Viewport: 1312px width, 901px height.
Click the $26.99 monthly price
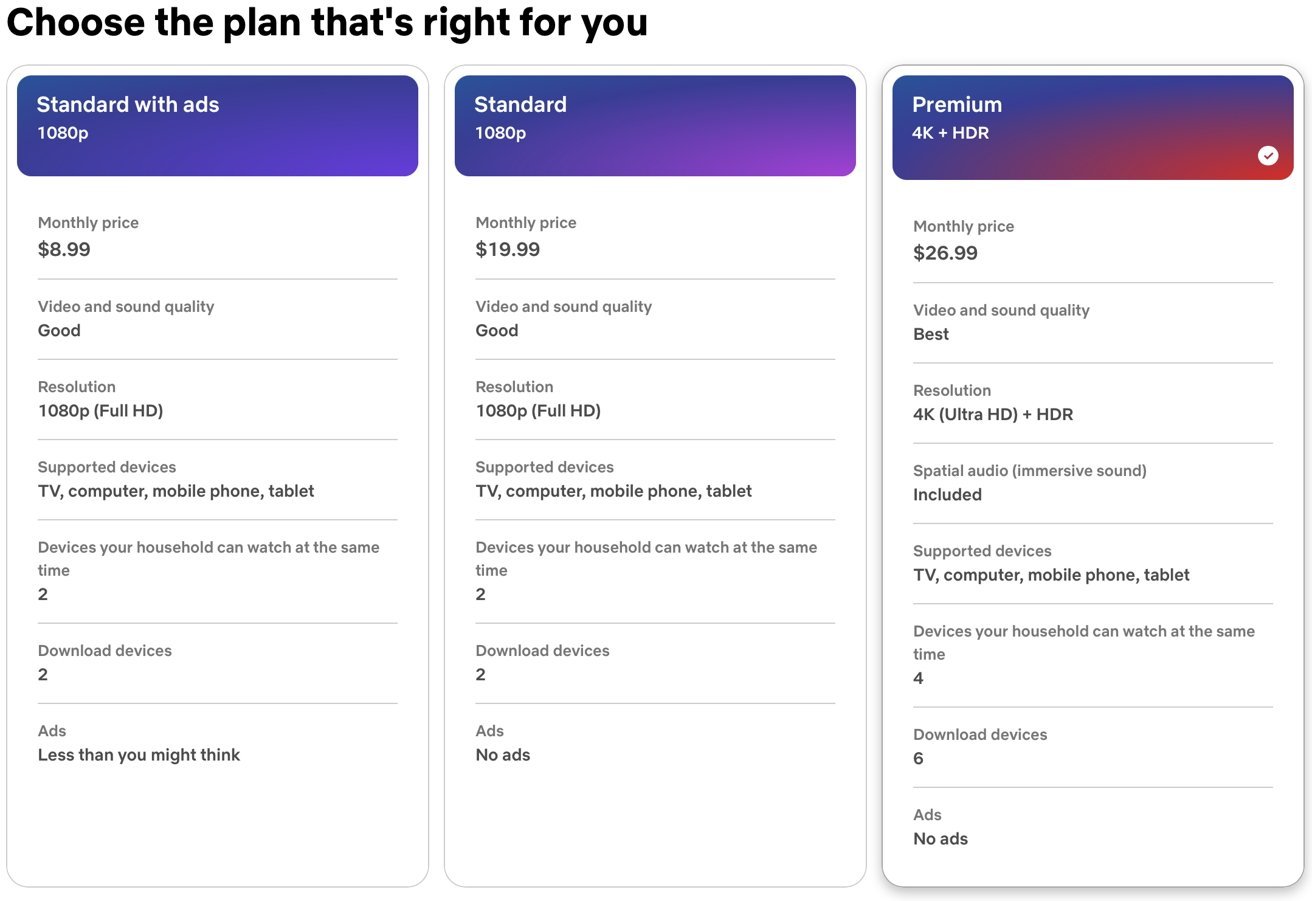click(945, 253)
